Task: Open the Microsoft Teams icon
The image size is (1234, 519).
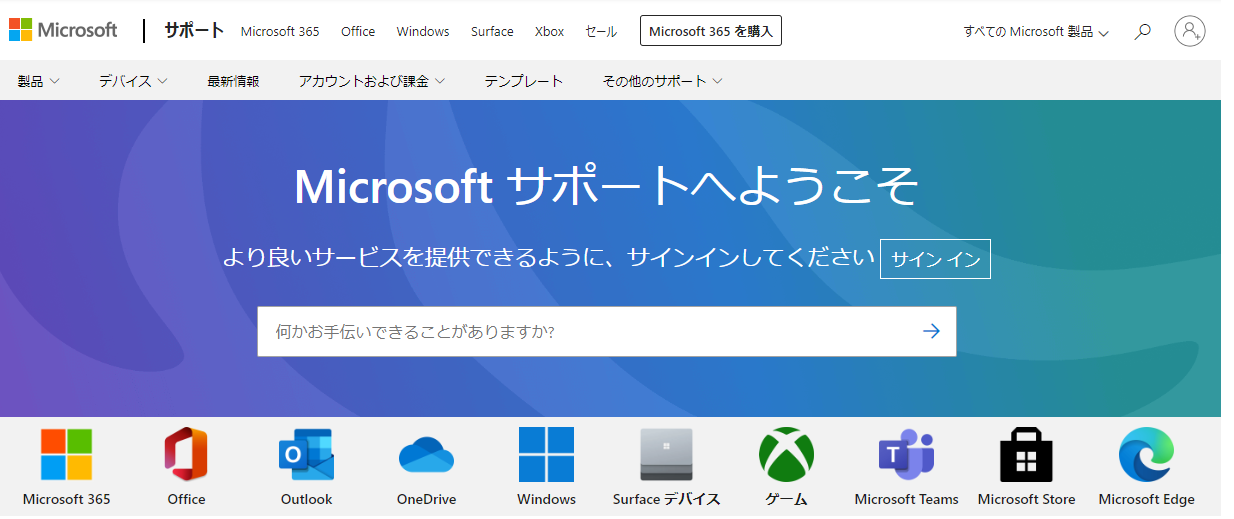Action: point(906,456)
